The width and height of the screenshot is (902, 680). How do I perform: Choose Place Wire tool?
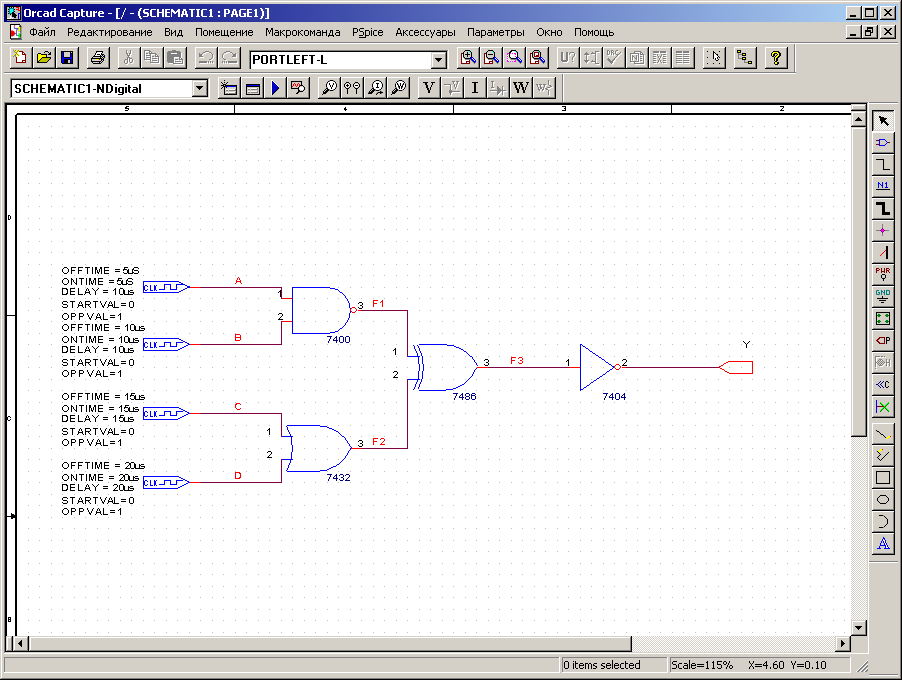[x=883, y=165]
